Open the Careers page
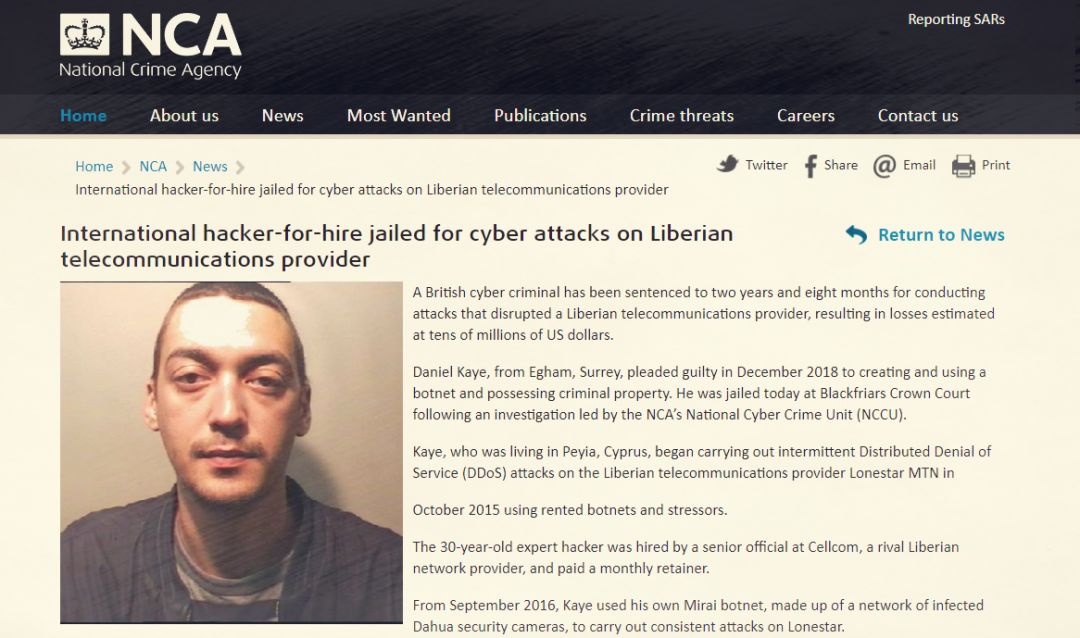 coord(806,116)
